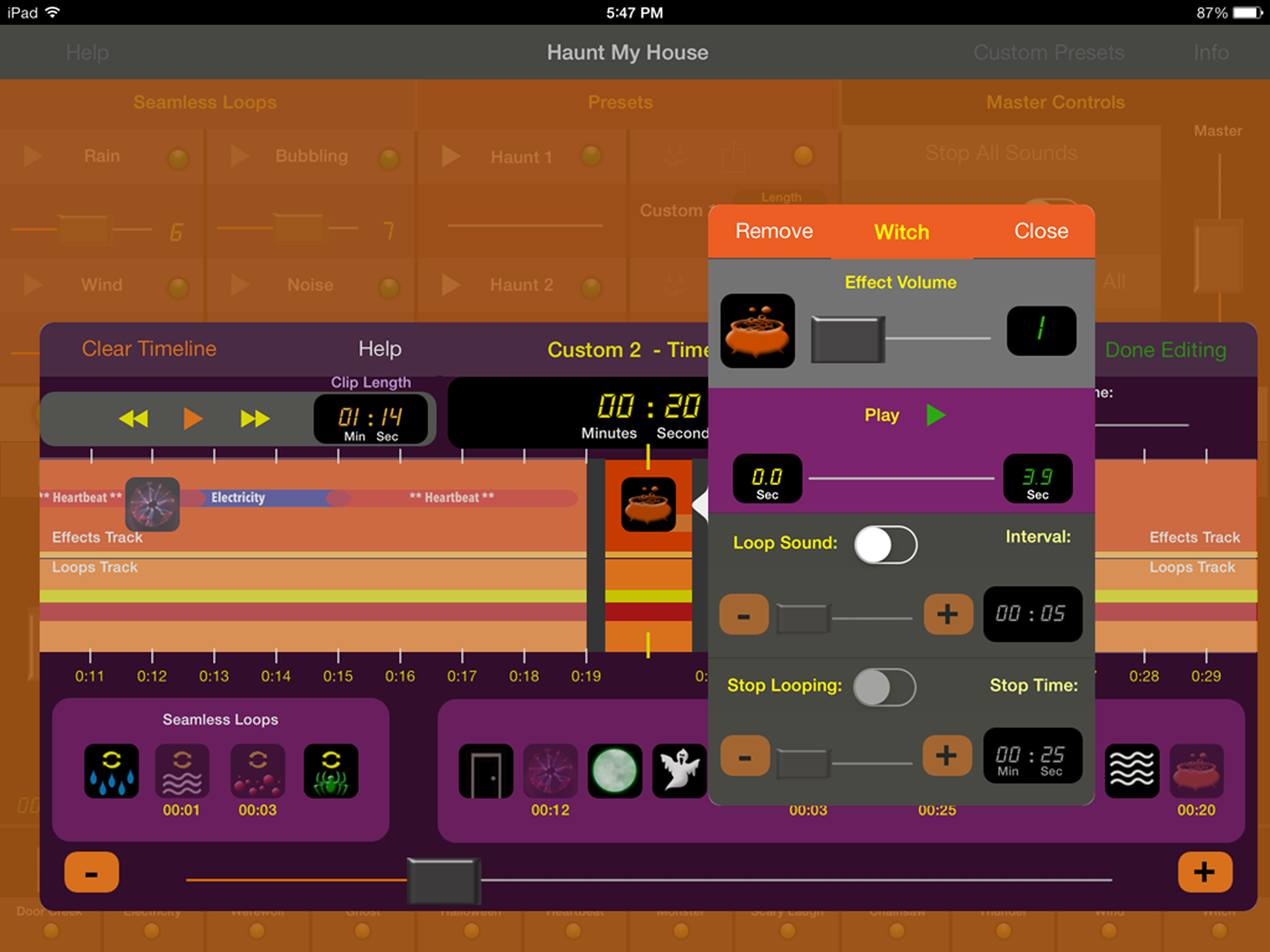The image size is (1270, 952).
Task: Play the Wind seamless loop
Action: 33,284
